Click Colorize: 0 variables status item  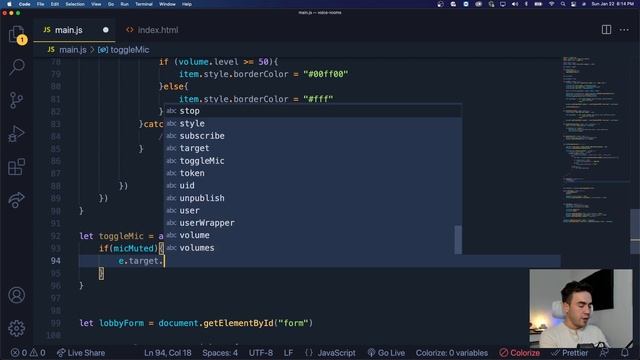(x=452, y=353)
